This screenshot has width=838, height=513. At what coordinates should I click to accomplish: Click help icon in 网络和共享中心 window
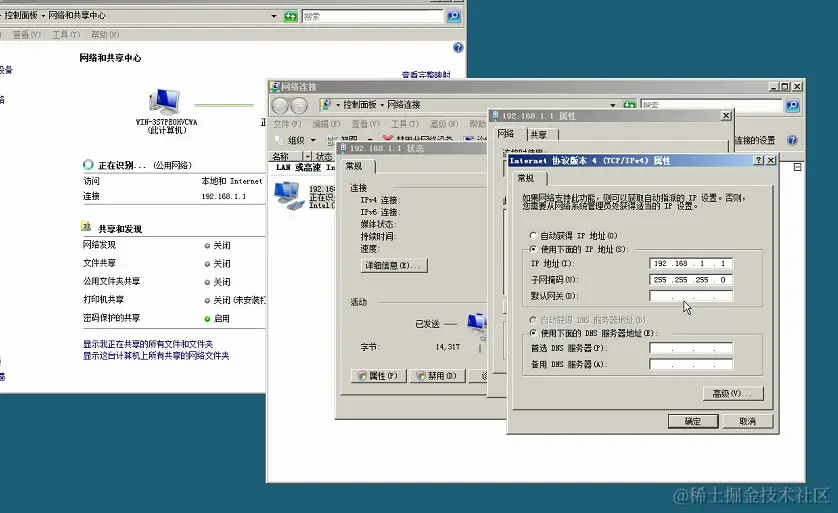[458, 48]
